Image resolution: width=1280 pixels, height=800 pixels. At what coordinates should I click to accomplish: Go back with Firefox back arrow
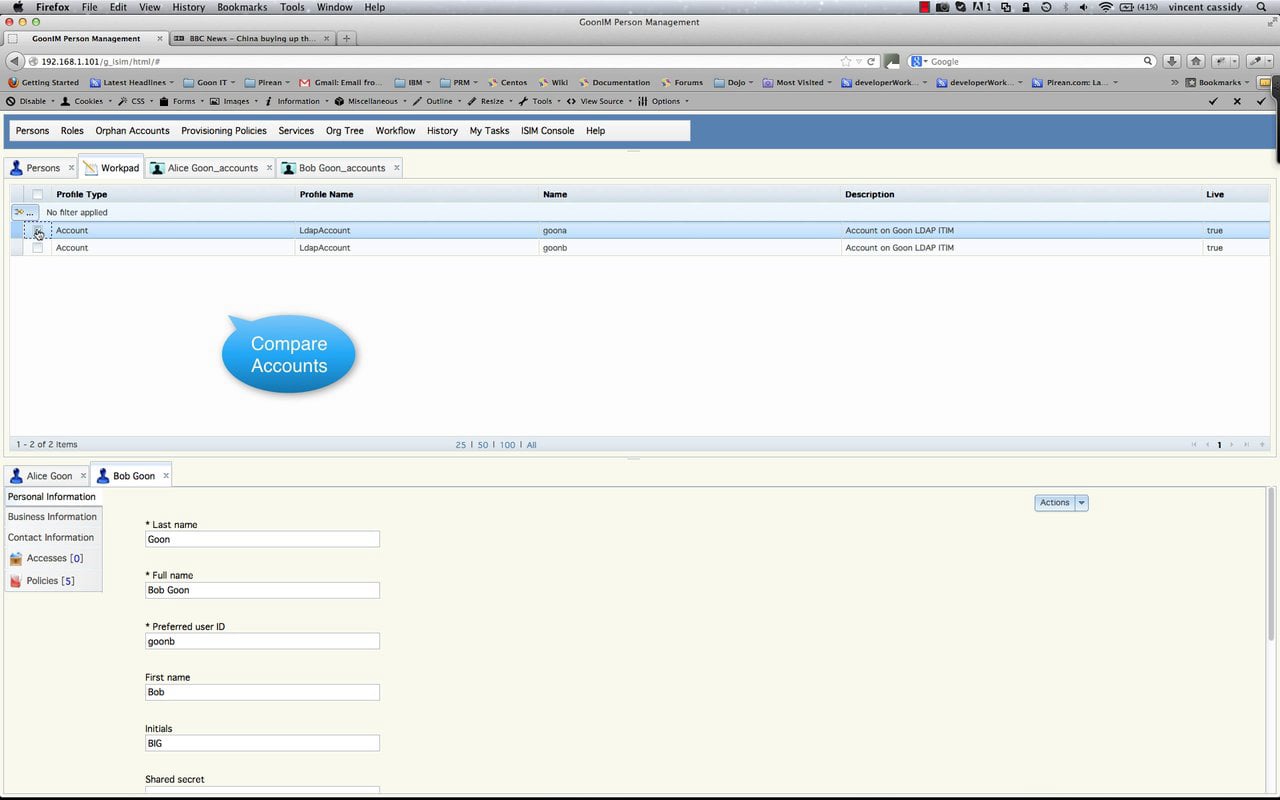point(14,61)
